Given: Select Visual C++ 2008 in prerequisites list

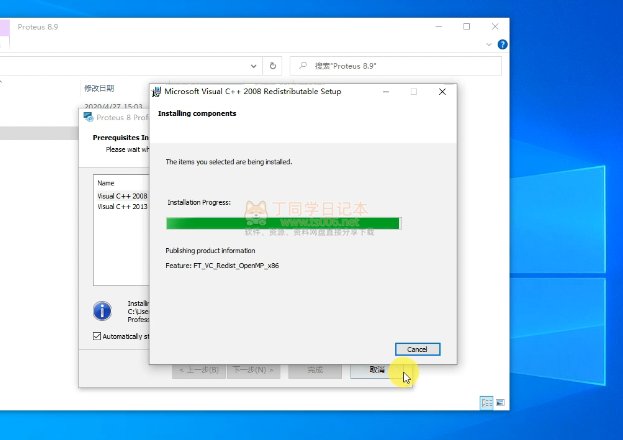Looking at the screenshot, I should click(123, 196).
